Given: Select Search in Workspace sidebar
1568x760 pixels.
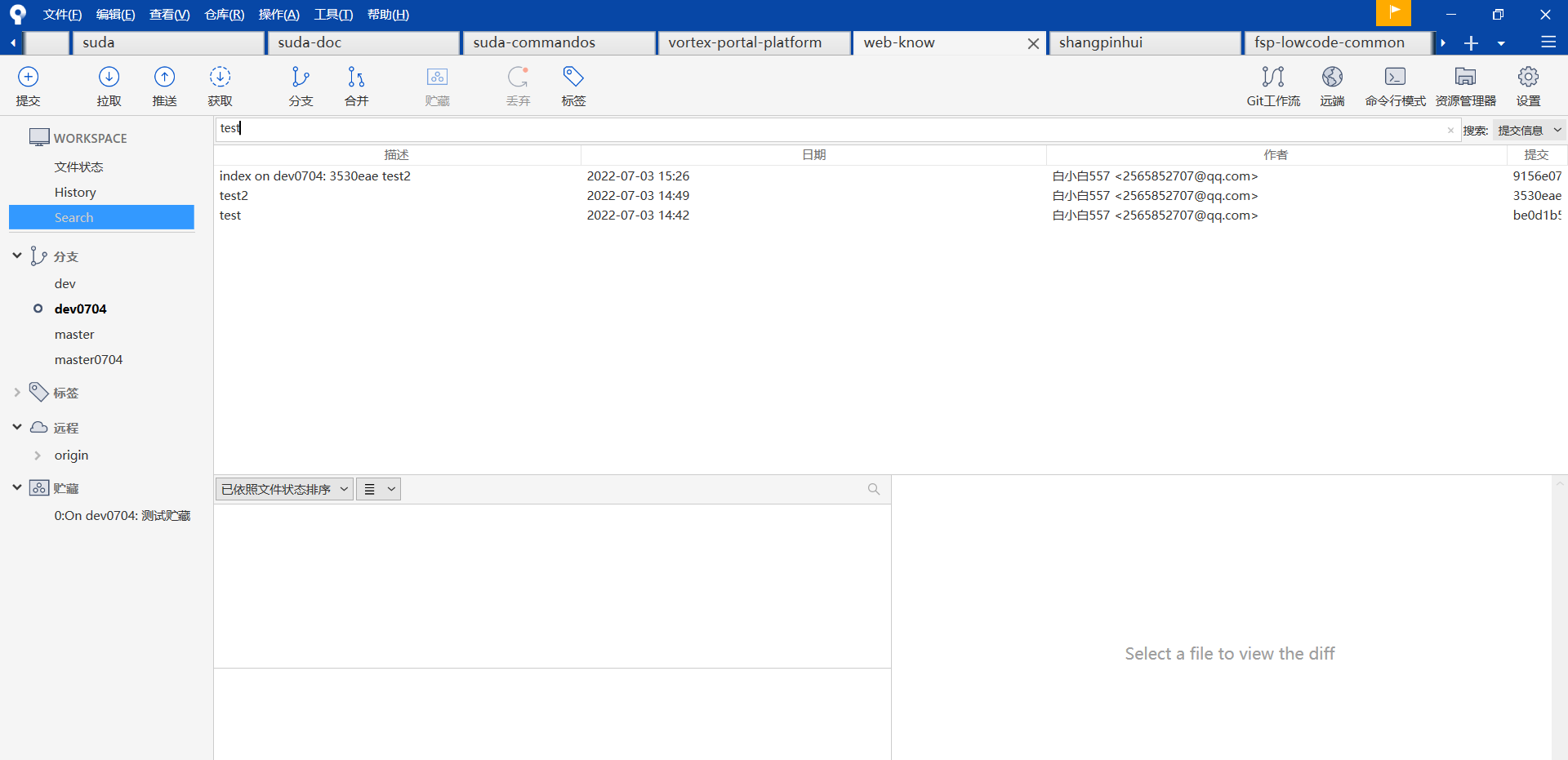Looking at the screenshot, I should pyautogui.click(x=101, y=217).
